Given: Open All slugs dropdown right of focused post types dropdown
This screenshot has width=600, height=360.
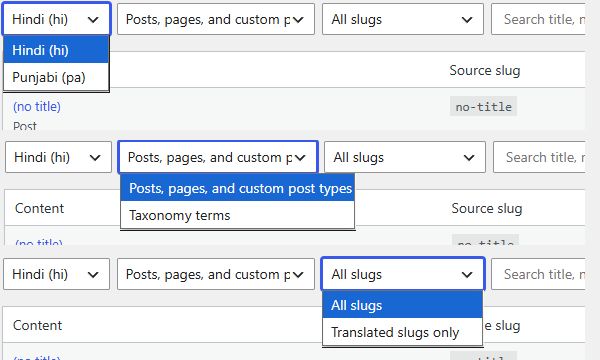Looking at the screenshot, I should (405, 157).
